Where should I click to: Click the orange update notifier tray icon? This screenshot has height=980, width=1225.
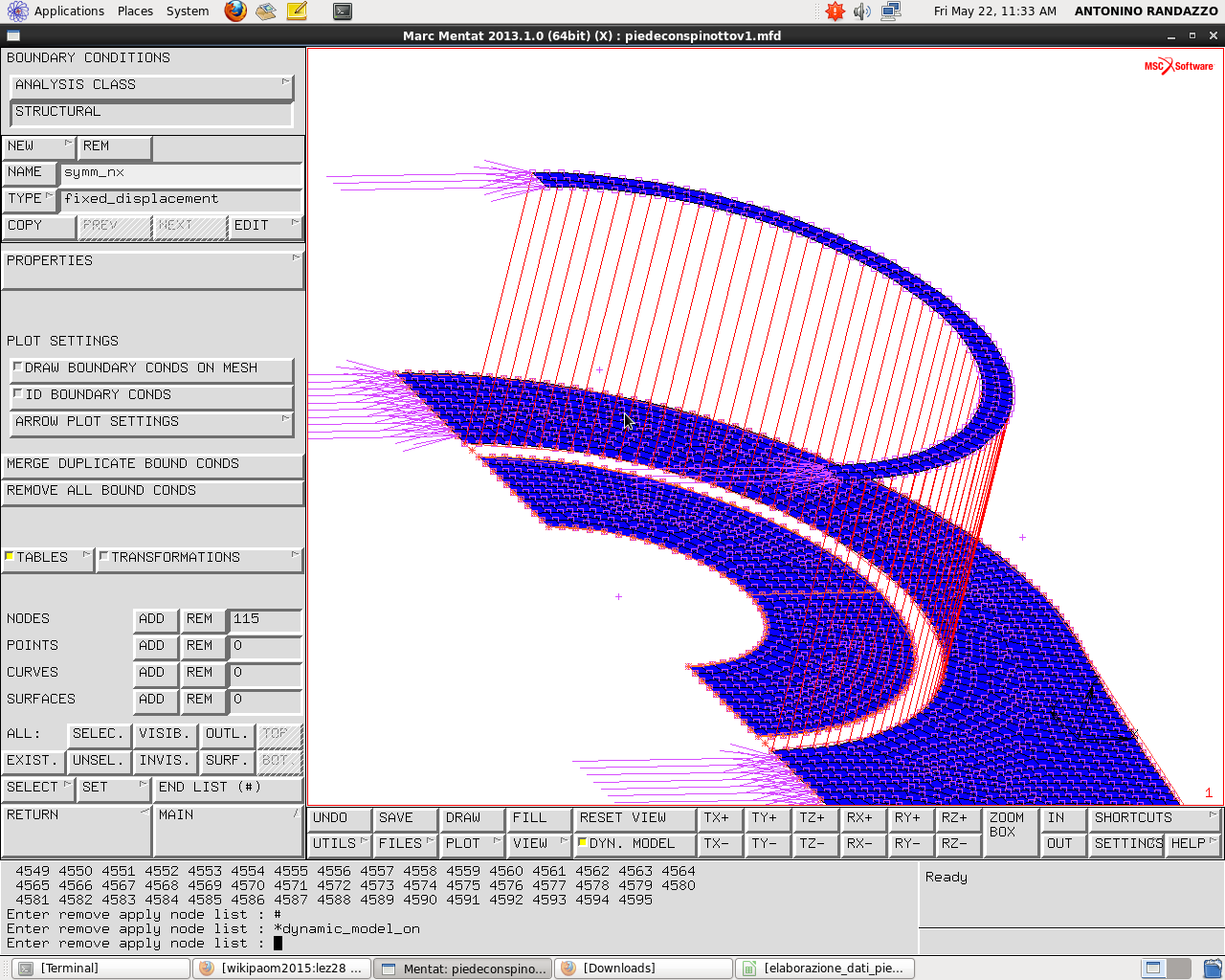click(x=835, y=11)
